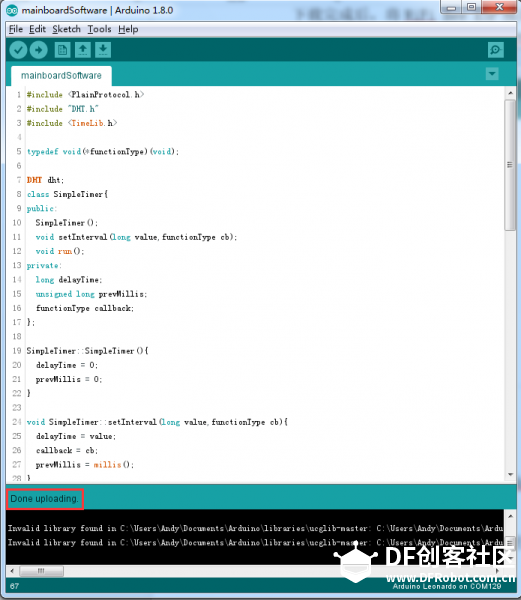Open the Serial Monitor magnifier icon
The height and width of the screenshot is (600, 521).
coord(496,50)
